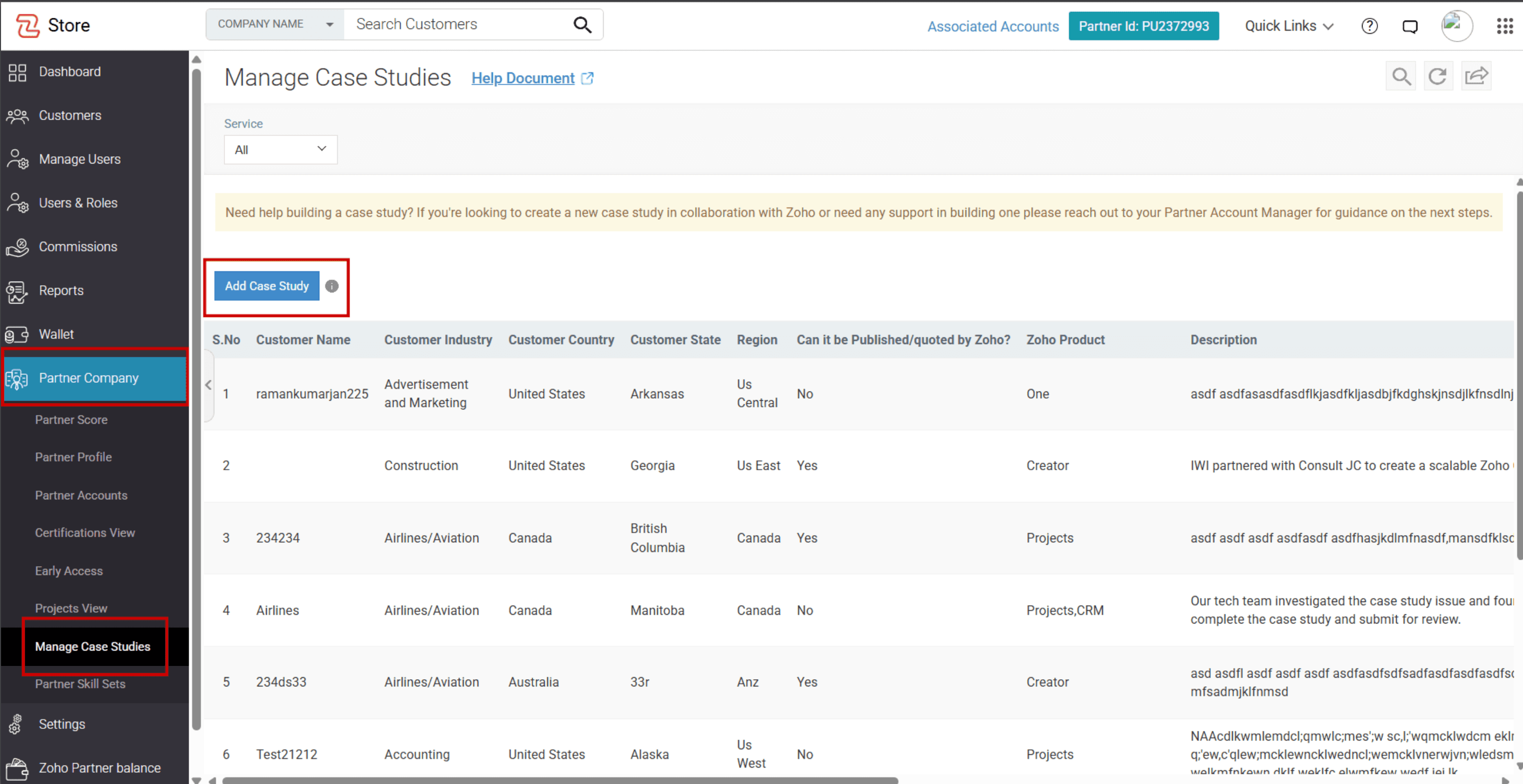Click the Customer Country column header

pos(561,340)
